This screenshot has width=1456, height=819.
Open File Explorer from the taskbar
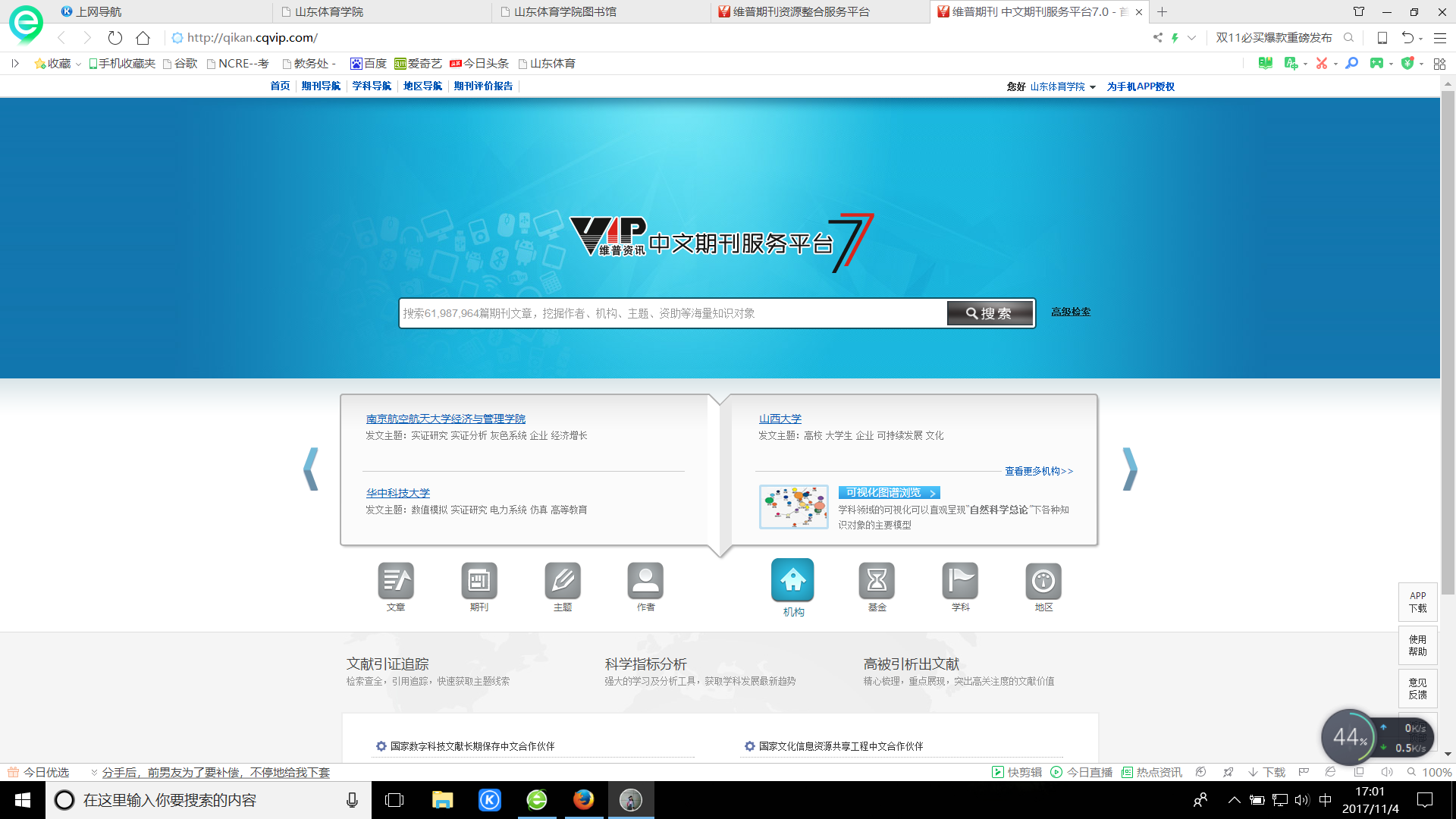tap(442, 800)
